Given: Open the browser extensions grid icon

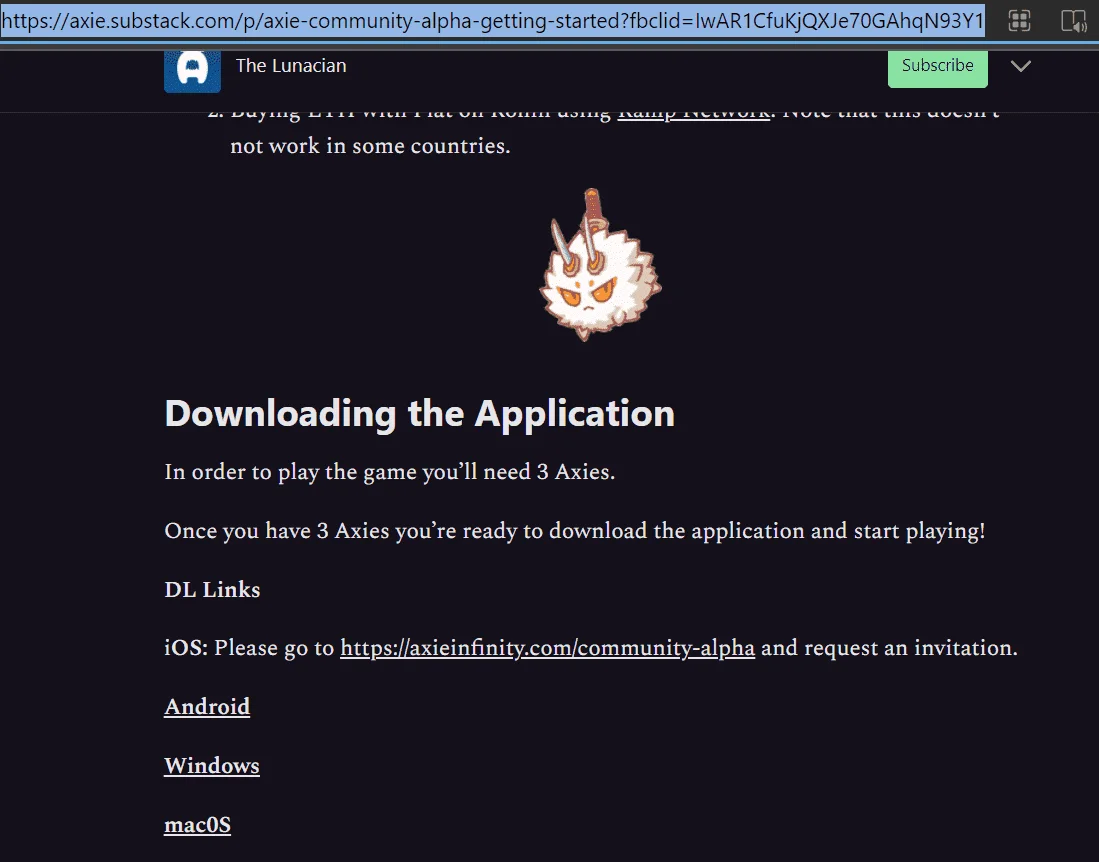Looking at the screenshot, I should pos(1019,21).
